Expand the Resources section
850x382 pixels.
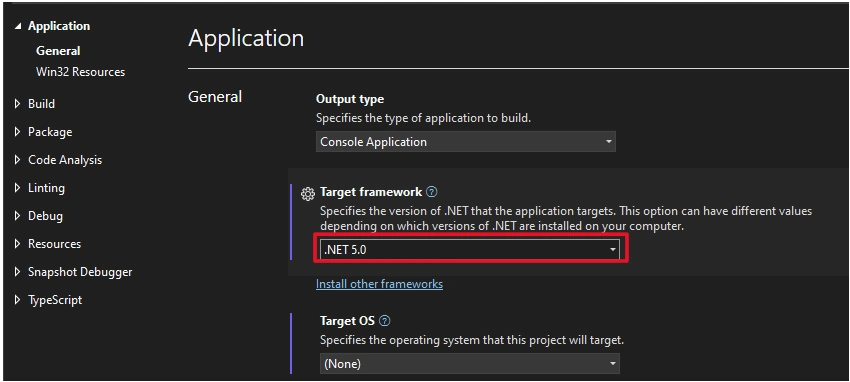pyautogui.click(x=17, y=244)
